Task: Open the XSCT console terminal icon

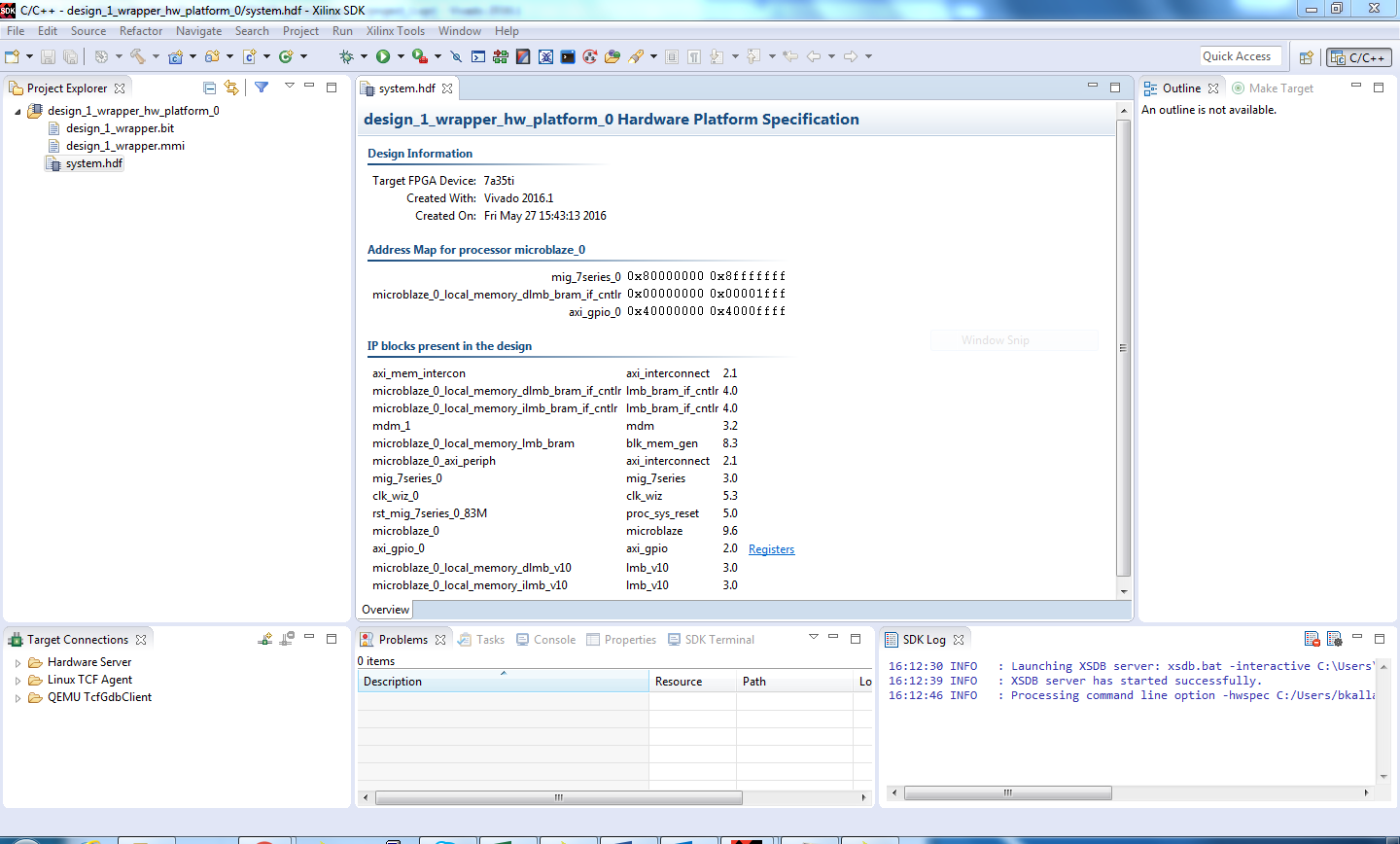Action: [x=478, y=56]
